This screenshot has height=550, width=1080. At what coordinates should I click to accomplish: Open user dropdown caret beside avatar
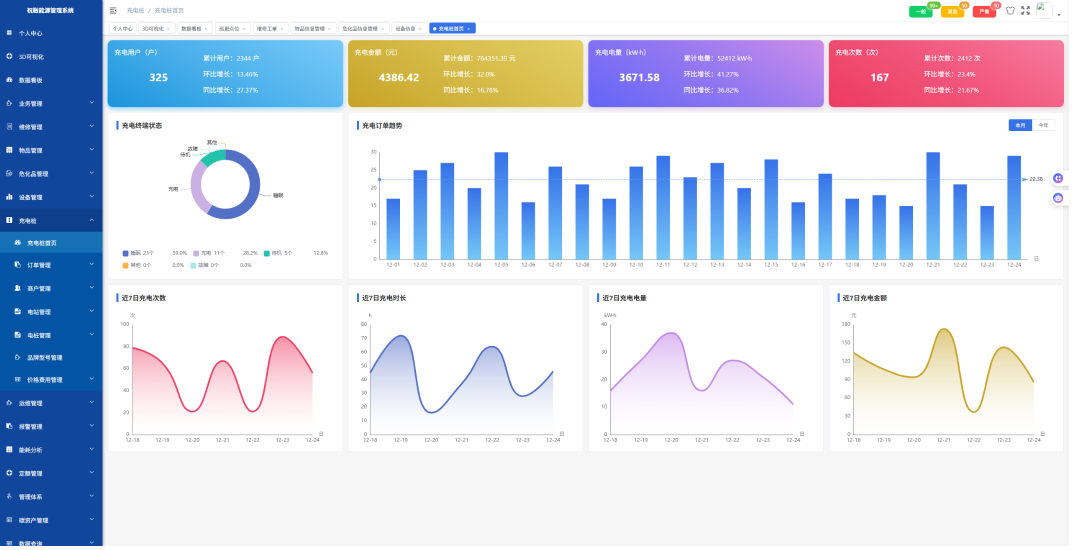1059,14
